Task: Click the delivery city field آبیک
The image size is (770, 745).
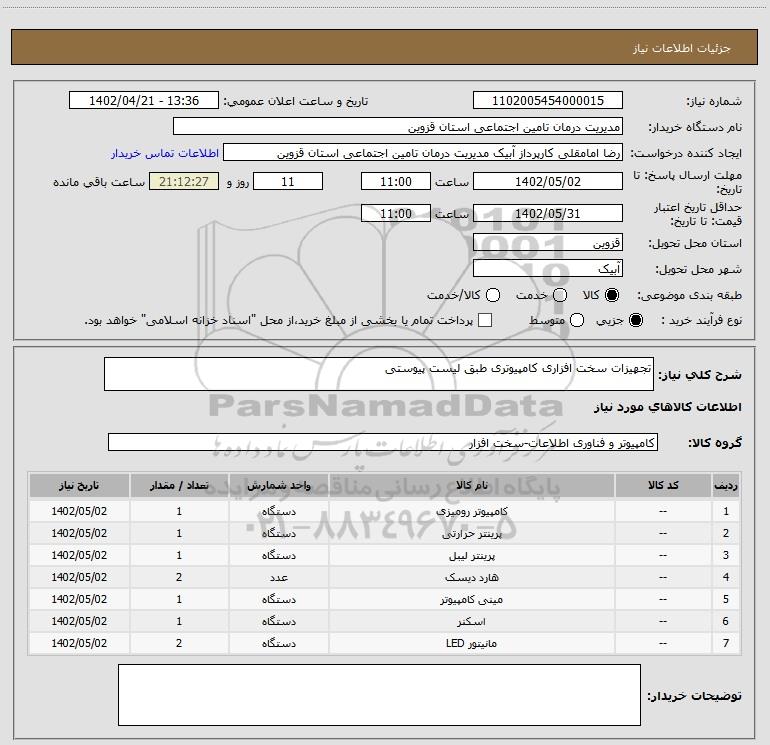Action: (x=548, y=269)
